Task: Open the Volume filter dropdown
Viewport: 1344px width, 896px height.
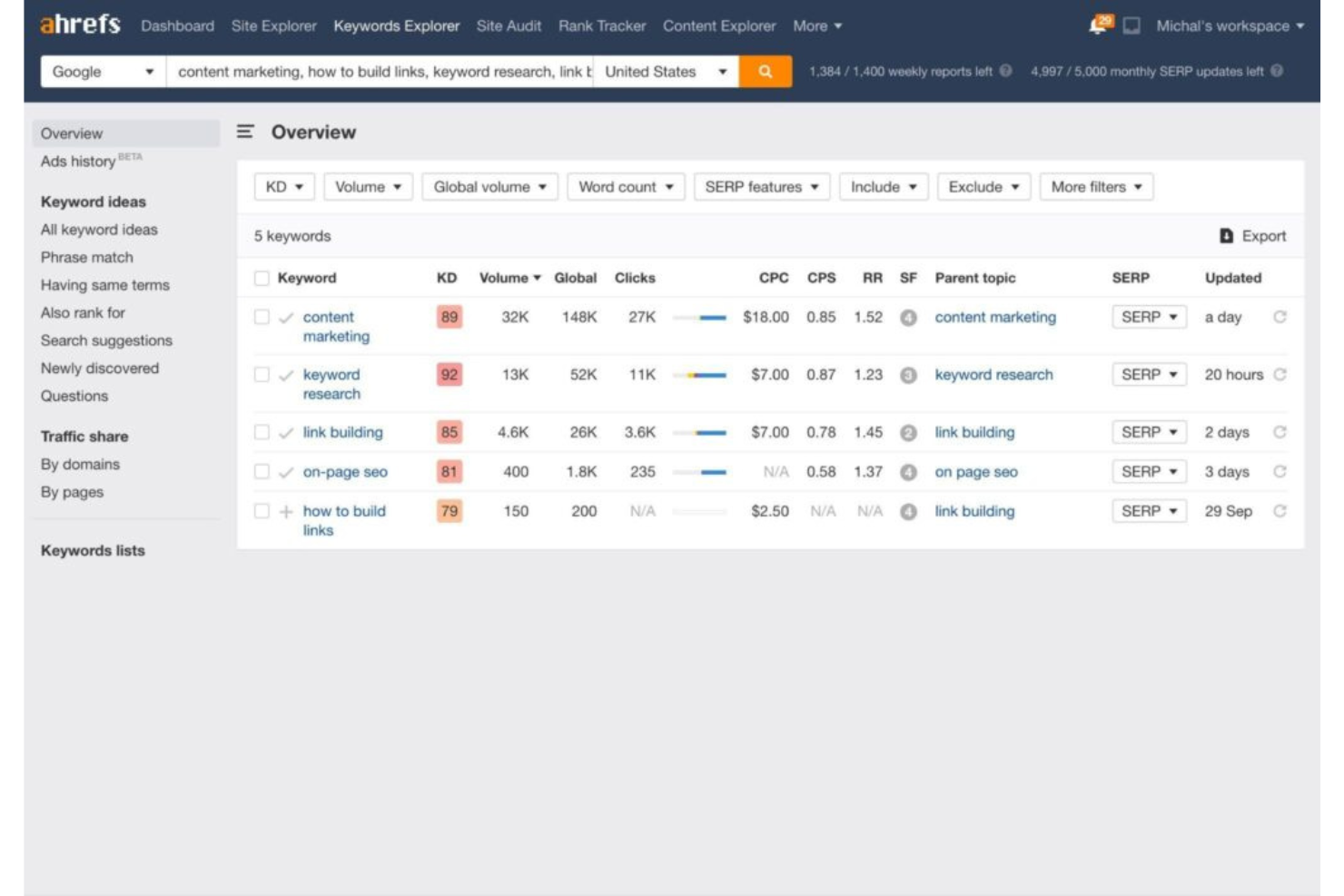Action: (368, 187)
